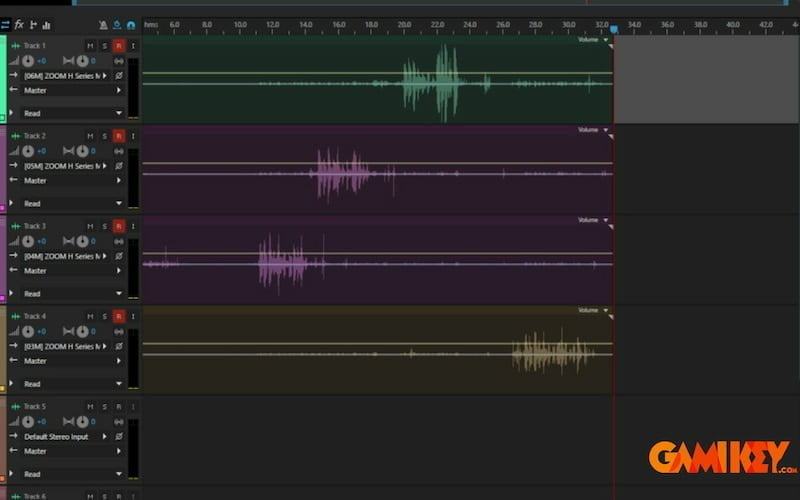Mute Track 1 with M button
The image size is (800, 500).
tap(90, 46)
